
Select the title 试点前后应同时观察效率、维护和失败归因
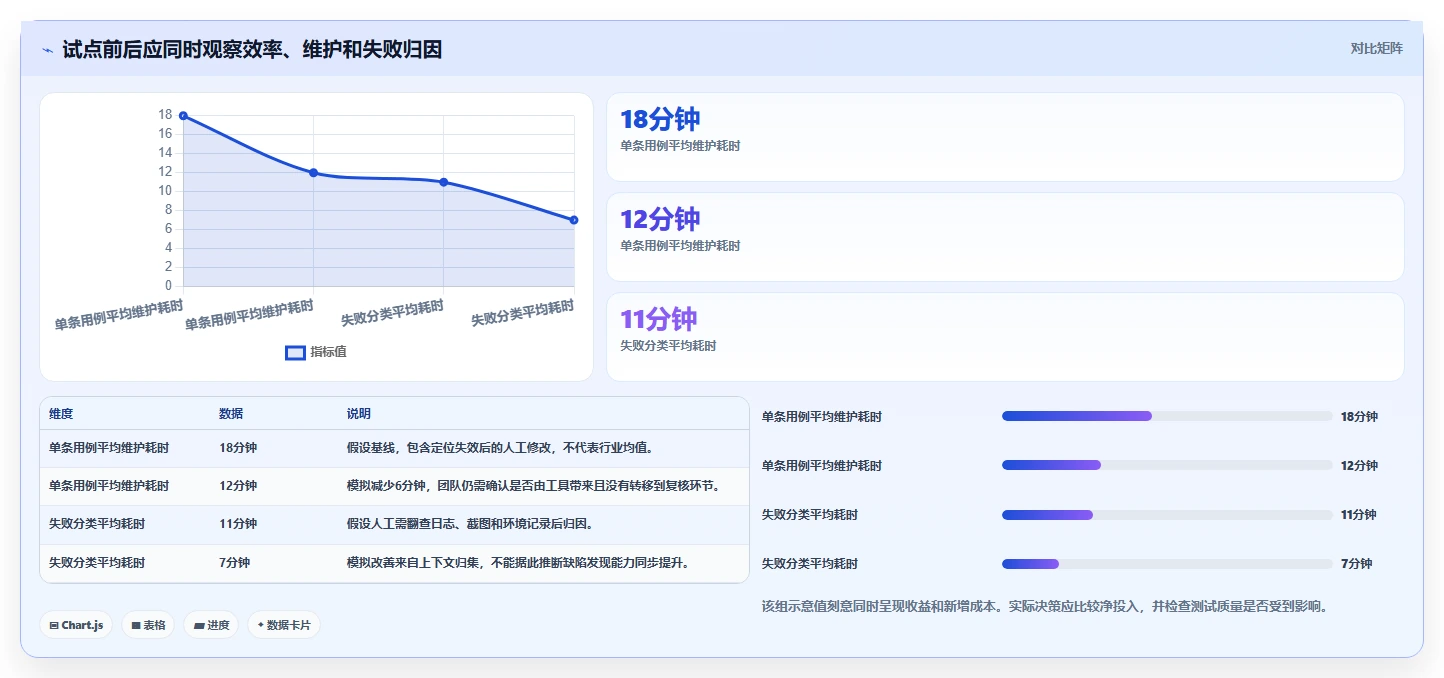pyautogui.click(x=252, y=49)
